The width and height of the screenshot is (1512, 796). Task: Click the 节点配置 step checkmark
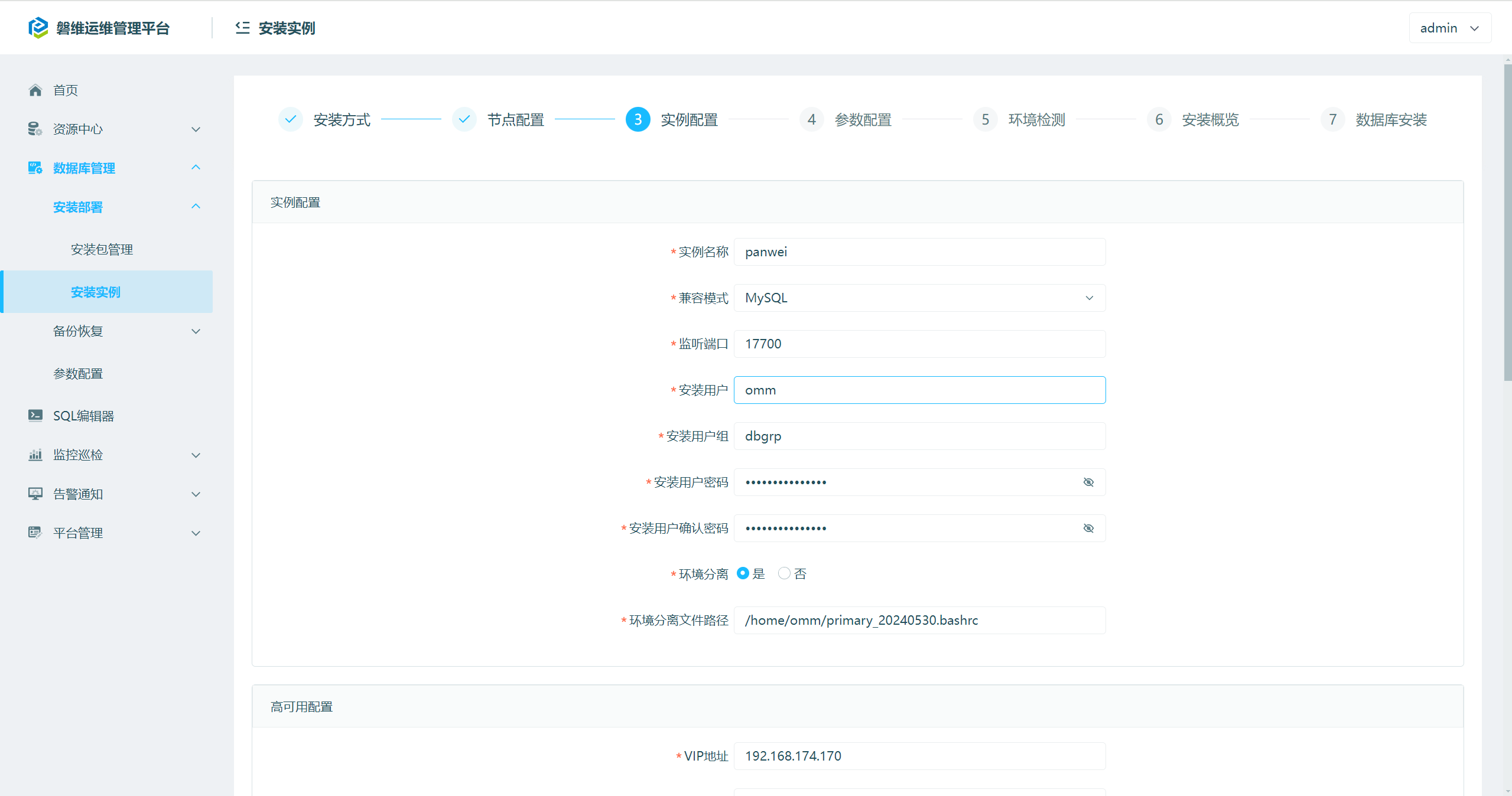point(464,120)
